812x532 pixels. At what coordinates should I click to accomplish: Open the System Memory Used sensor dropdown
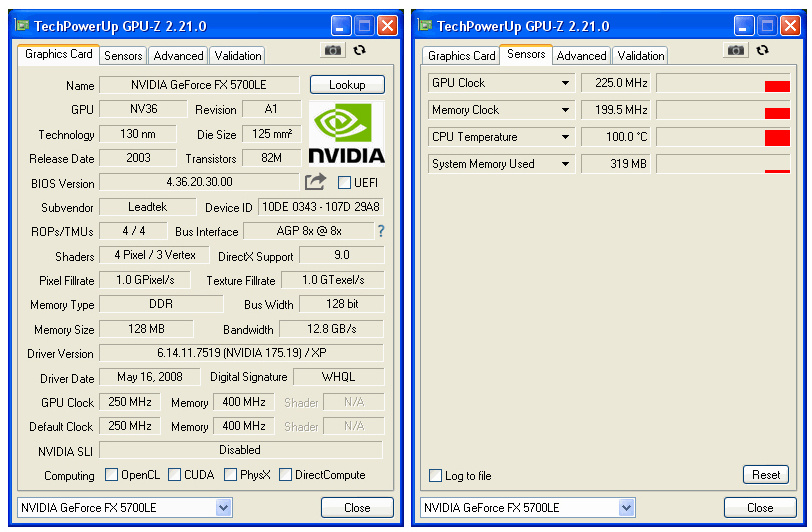pos(566,164)
